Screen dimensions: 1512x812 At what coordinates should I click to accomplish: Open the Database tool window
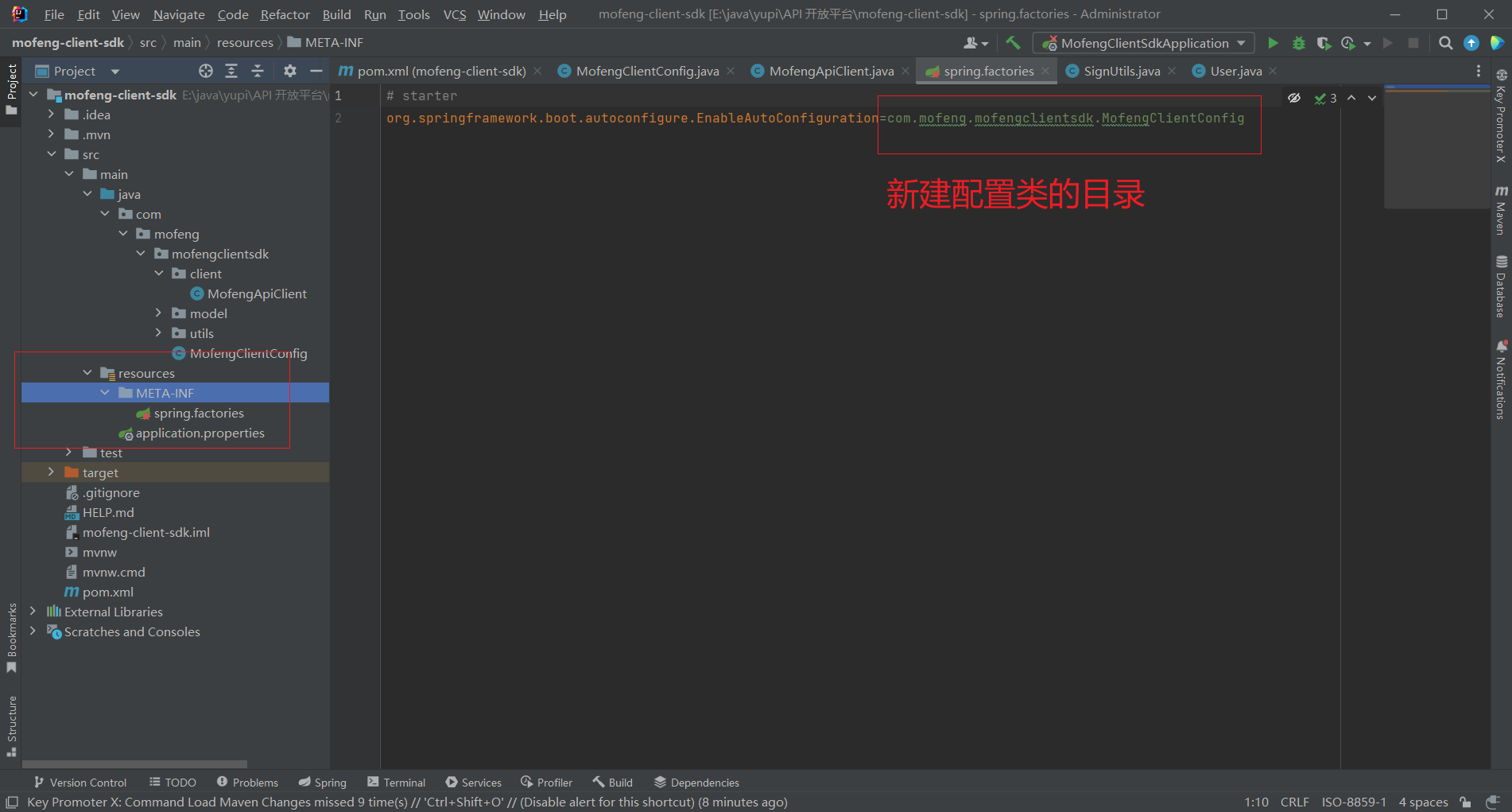coord(1501,286)
